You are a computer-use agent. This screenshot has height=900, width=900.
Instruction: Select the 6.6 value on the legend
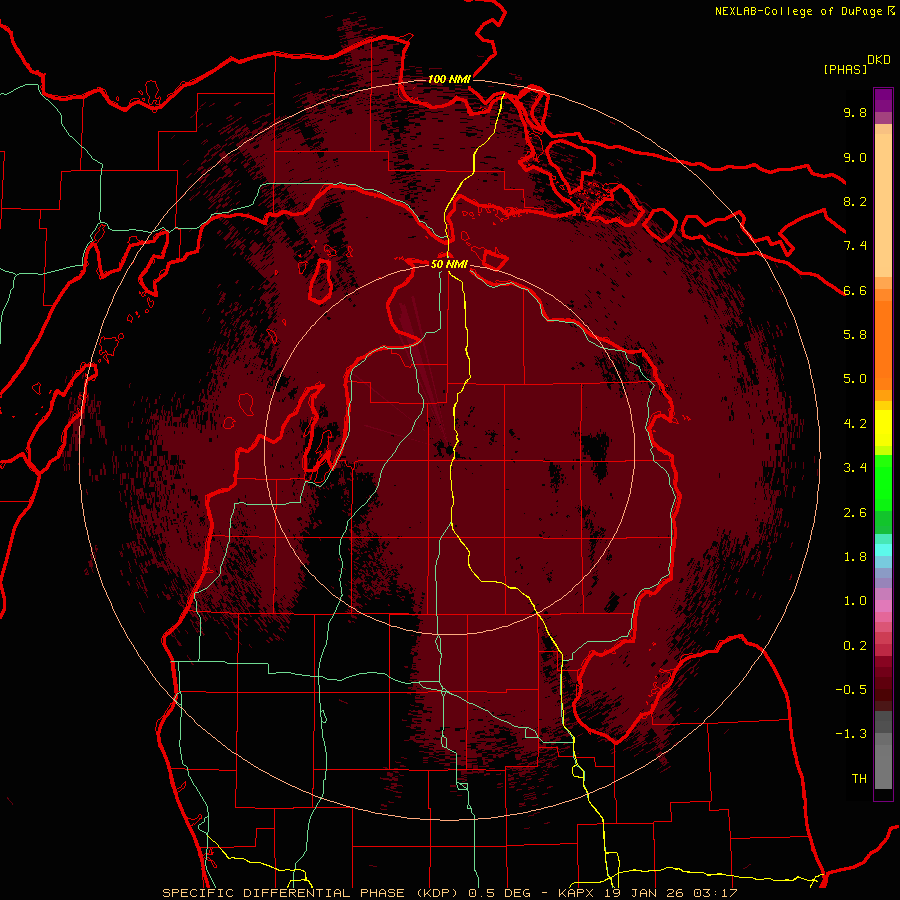pyautogui.click(x=855, y=290)
